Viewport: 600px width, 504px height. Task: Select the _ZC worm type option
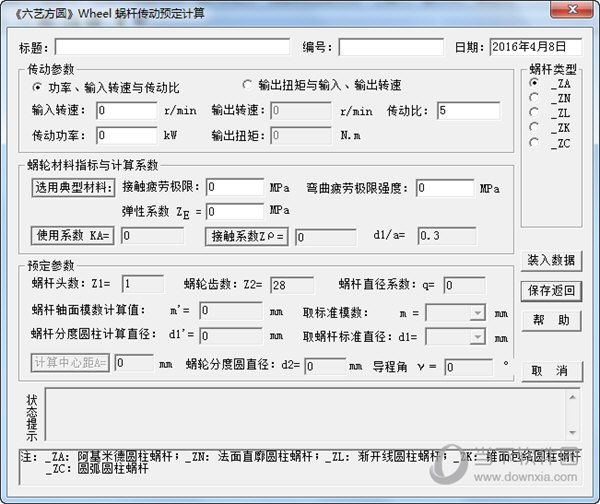pos(534,143)
